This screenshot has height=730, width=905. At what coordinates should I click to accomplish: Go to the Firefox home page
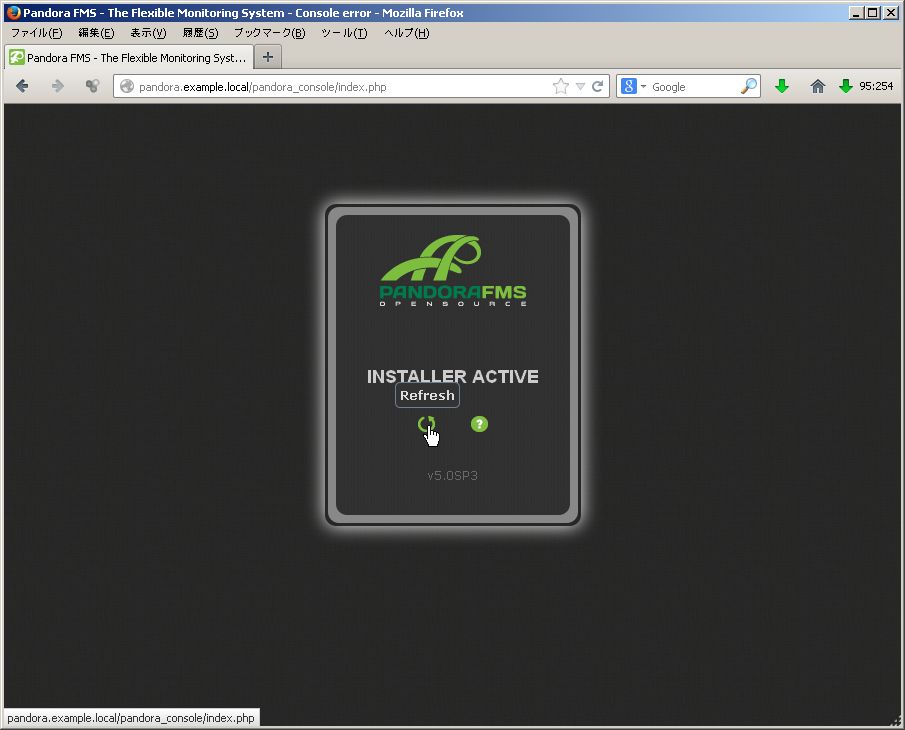[x=817, y=87]
